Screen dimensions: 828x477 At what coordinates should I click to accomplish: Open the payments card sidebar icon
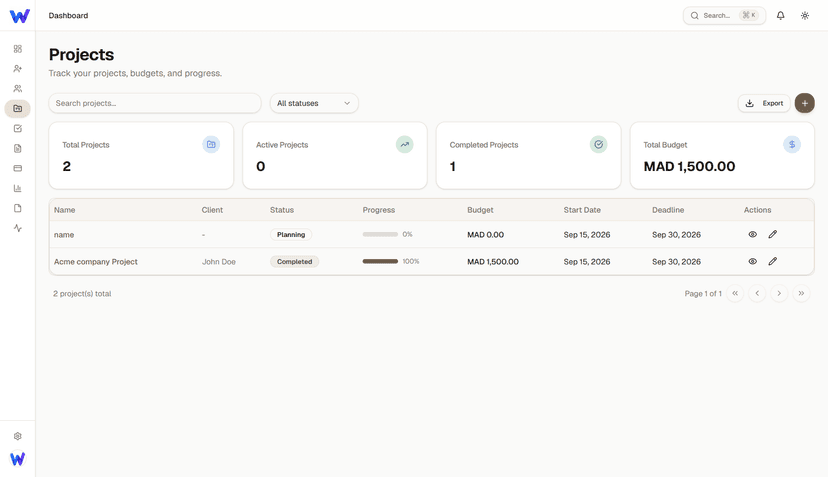pos(17,169)
